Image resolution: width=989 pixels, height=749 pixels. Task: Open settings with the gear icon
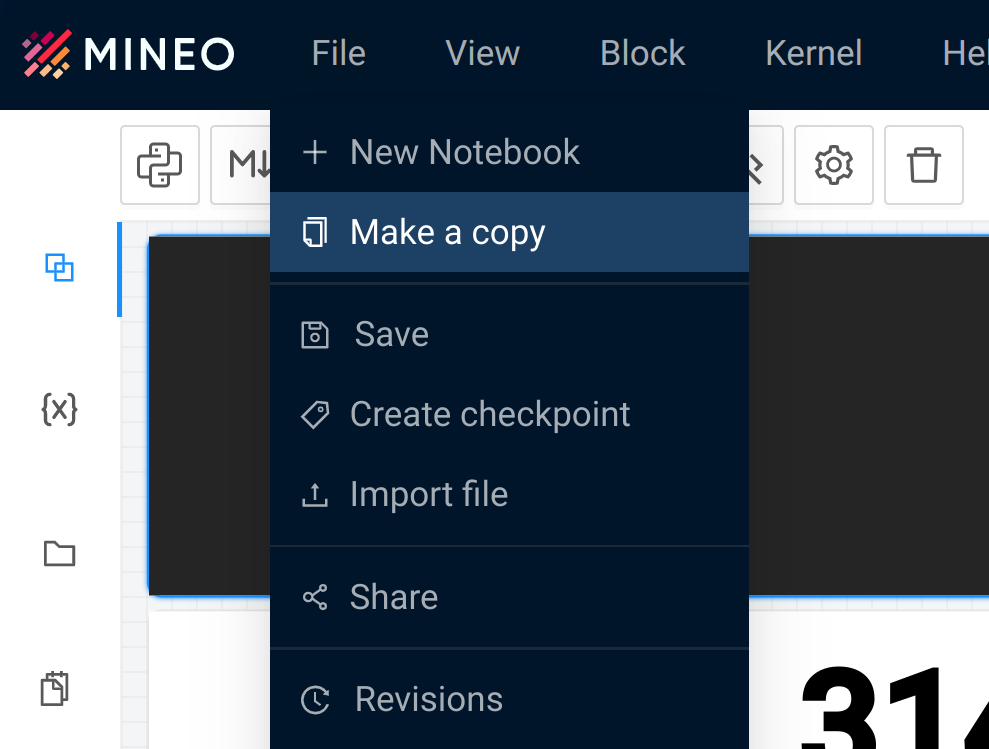tap(833, 165)
